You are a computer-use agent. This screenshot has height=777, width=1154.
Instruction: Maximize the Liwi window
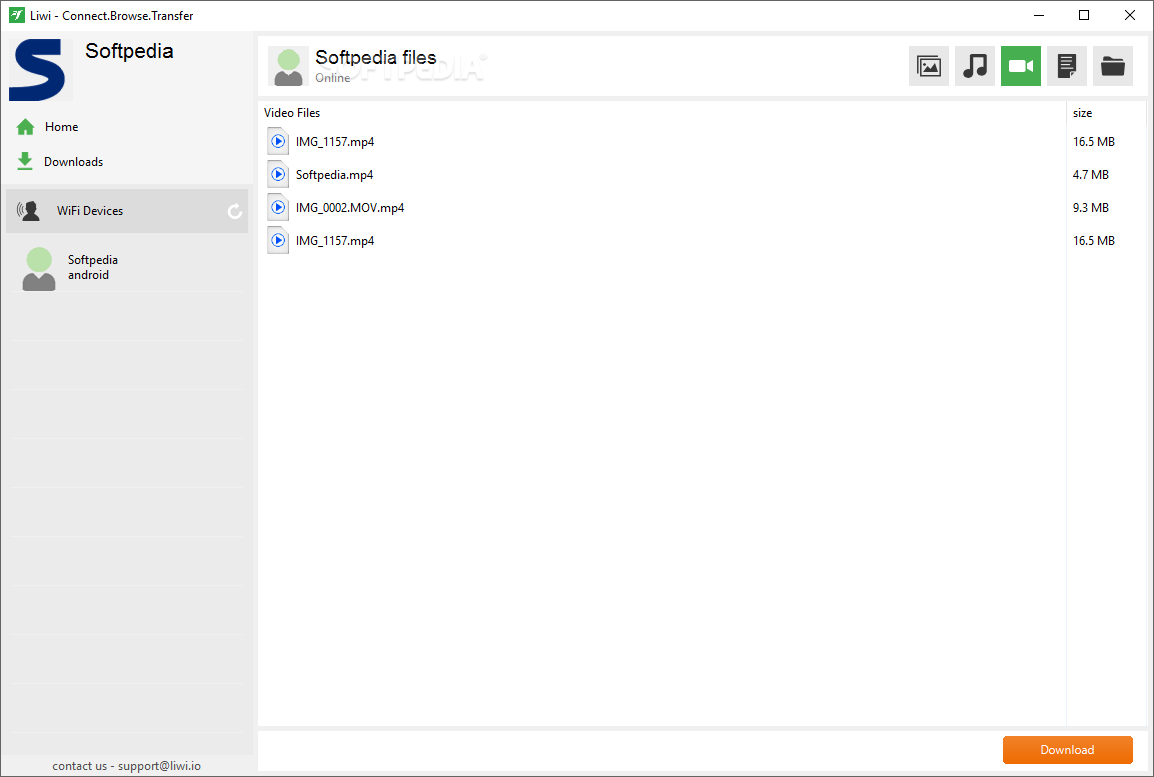(x=1084, y=15)
